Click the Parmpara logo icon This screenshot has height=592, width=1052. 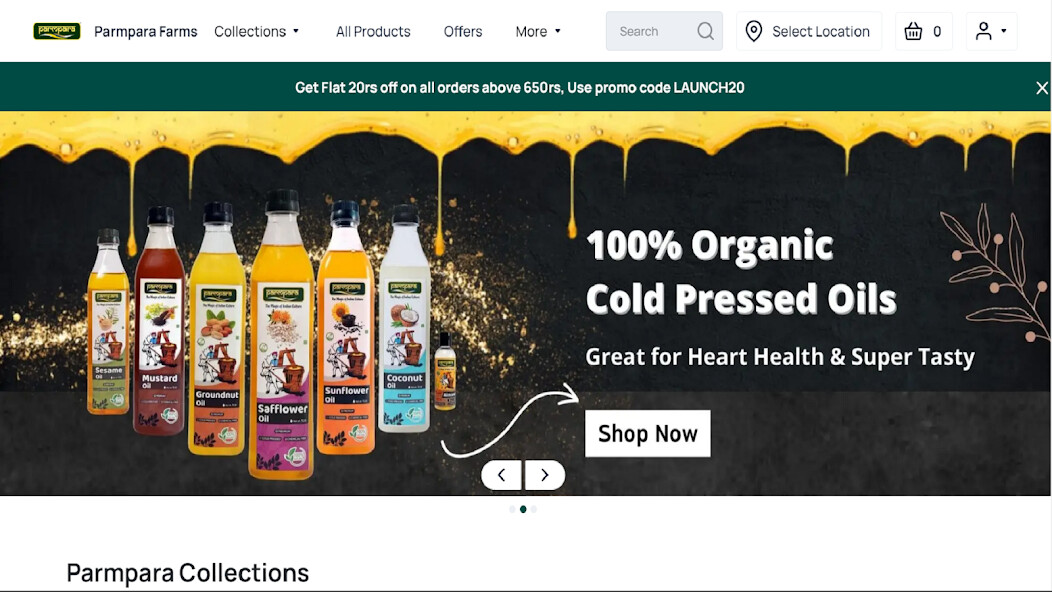click(x=57, y=31)
